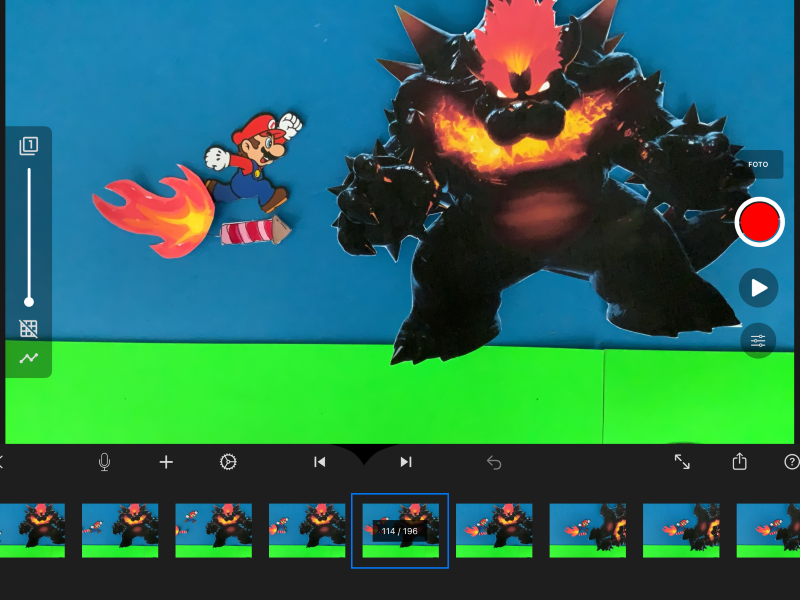Open the frame rate timer settings

click(x=227, y=462)
